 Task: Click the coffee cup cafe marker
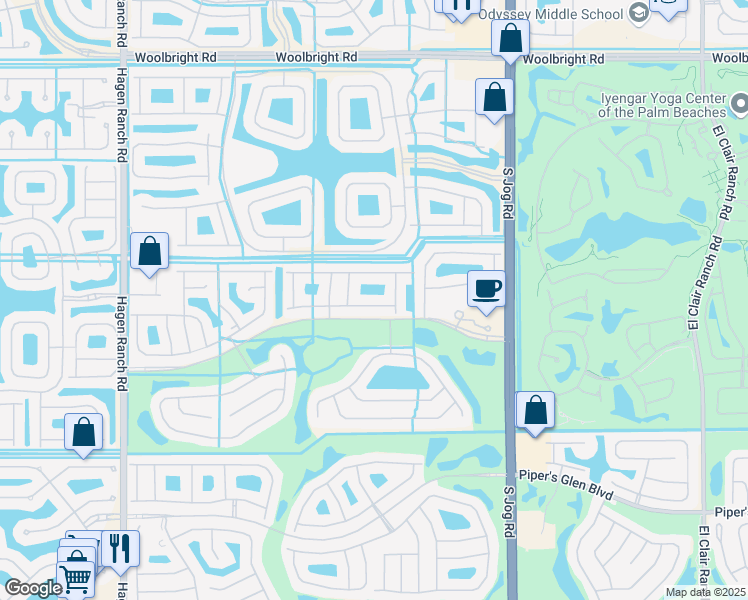(486, 291)
